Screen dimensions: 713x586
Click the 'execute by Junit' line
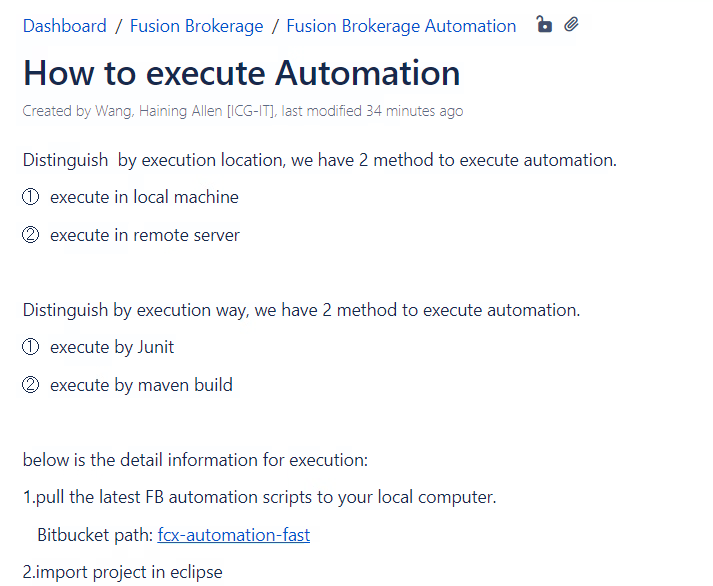pos(112,347)
